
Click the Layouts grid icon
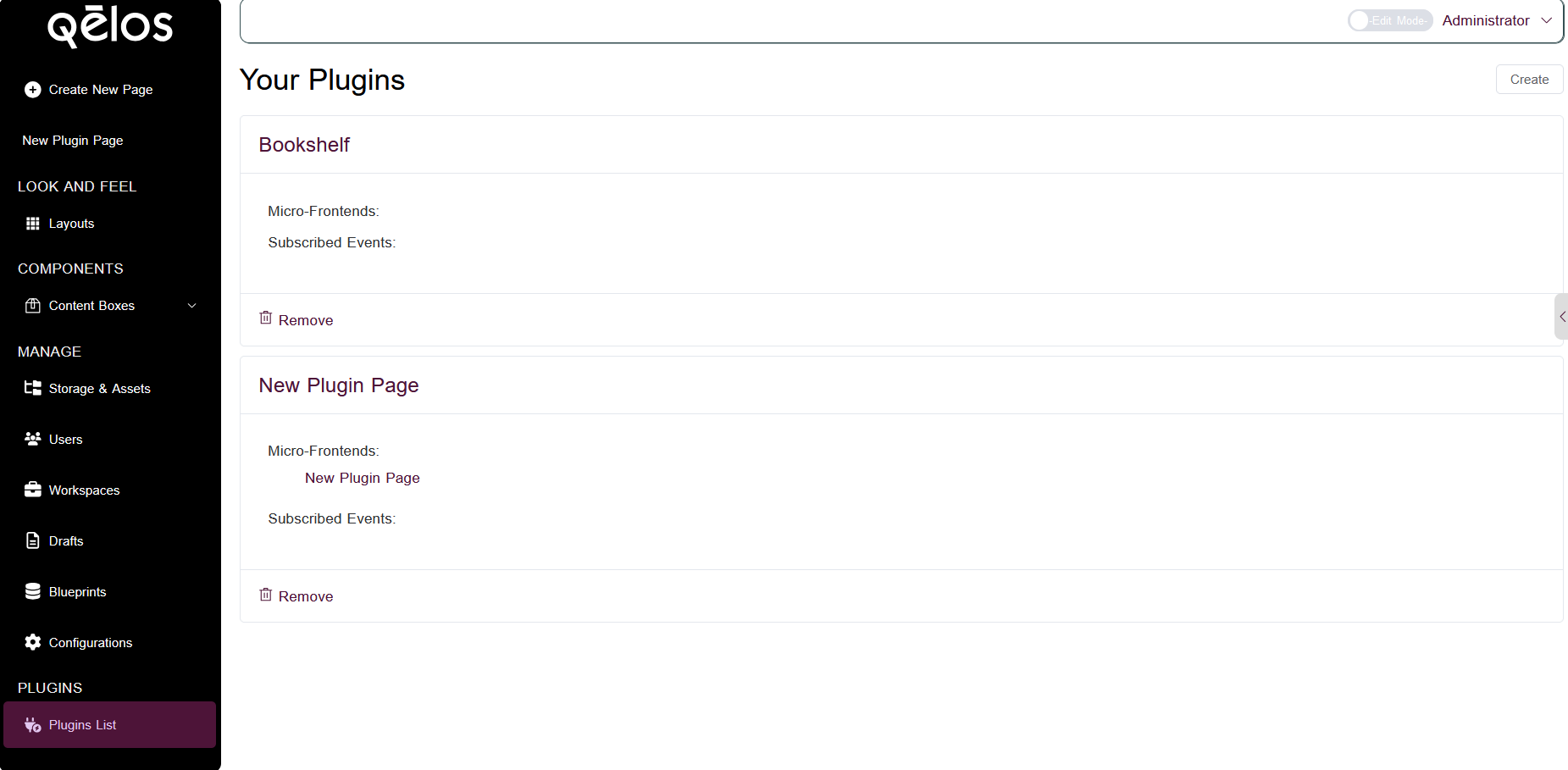33,224
